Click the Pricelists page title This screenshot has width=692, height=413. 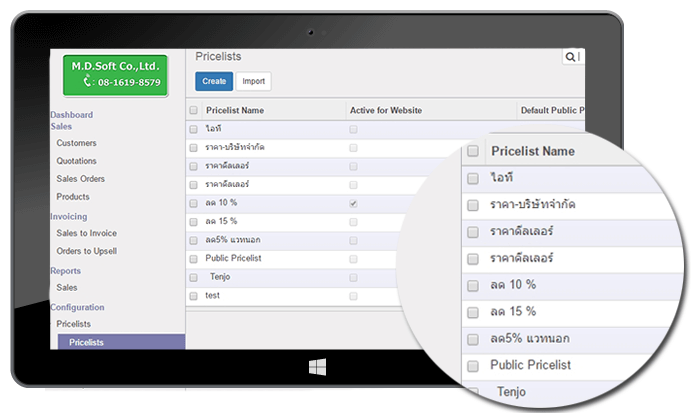click(218, 56)
